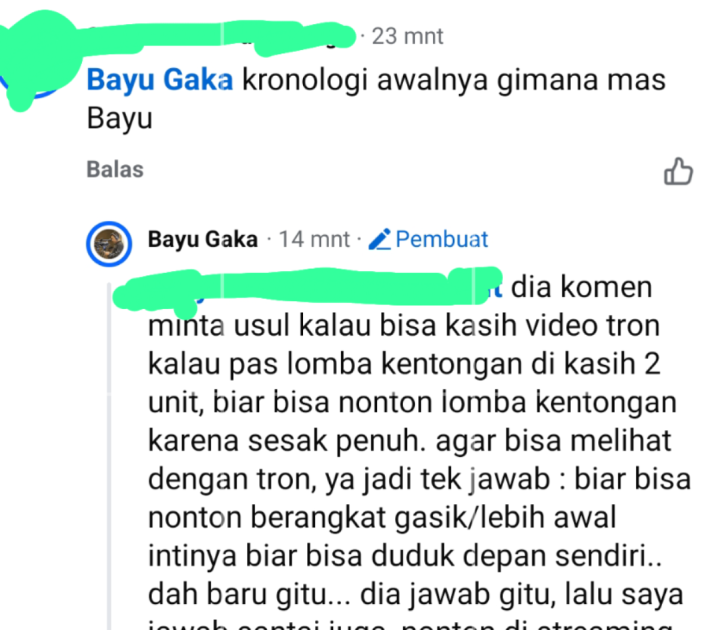Tap the grey vertical reply thread line
Viewport: 712px width, 630px height.
pyautogui.click(x=109, y=456)
